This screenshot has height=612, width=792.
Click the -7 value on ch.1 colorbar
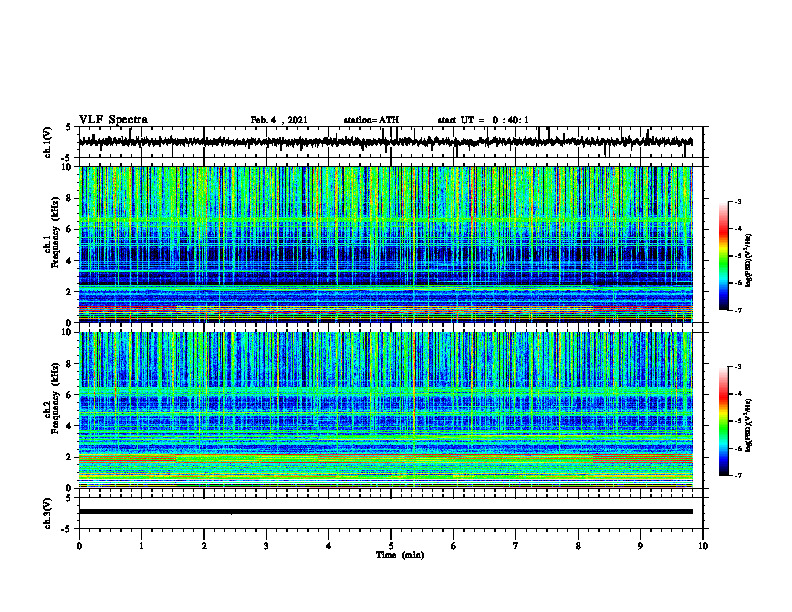click(737, 310)
